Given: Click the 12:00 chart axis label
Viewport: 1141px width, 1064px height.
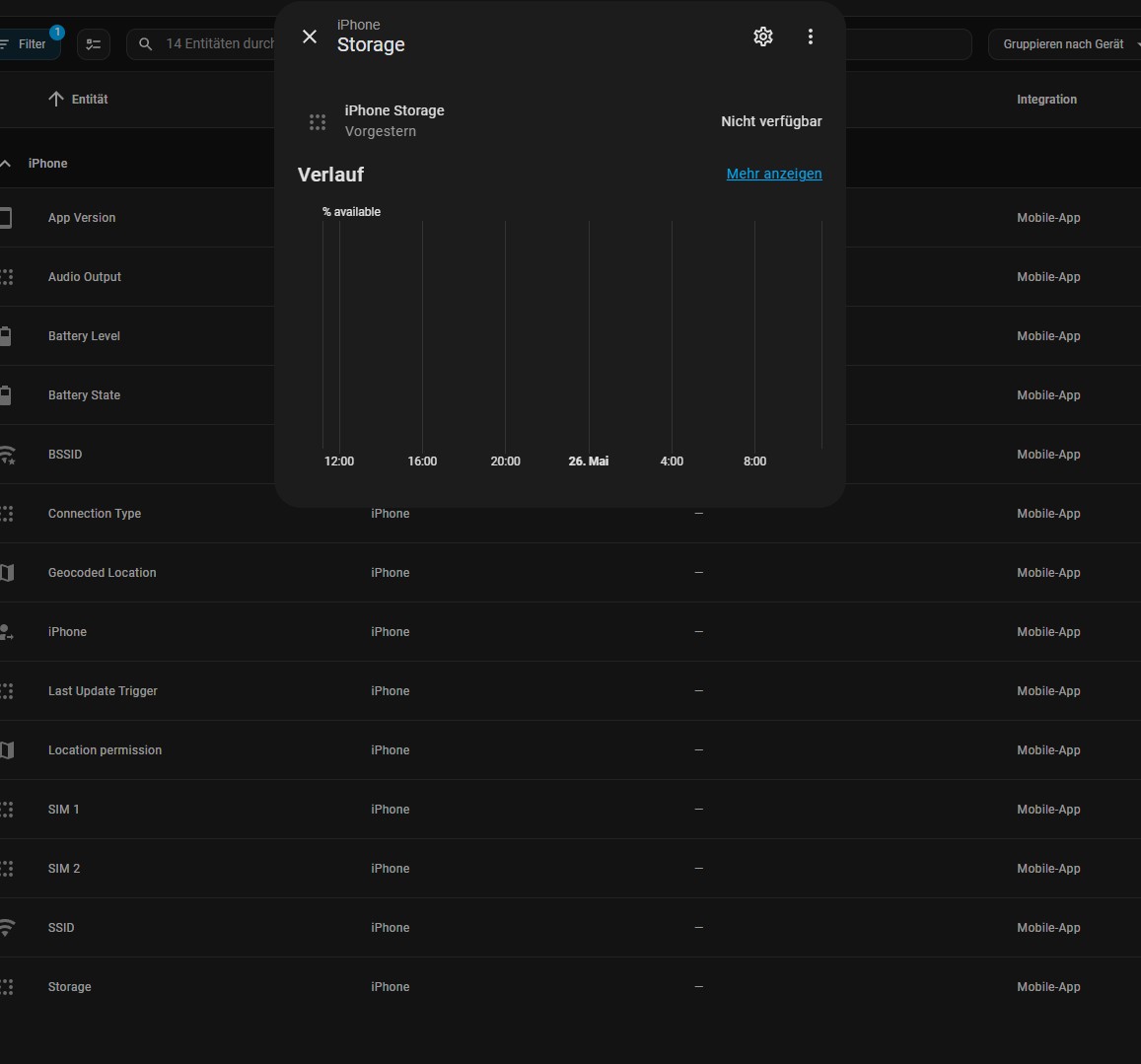Looking at the screenshot, I should [x=339, y=461].
